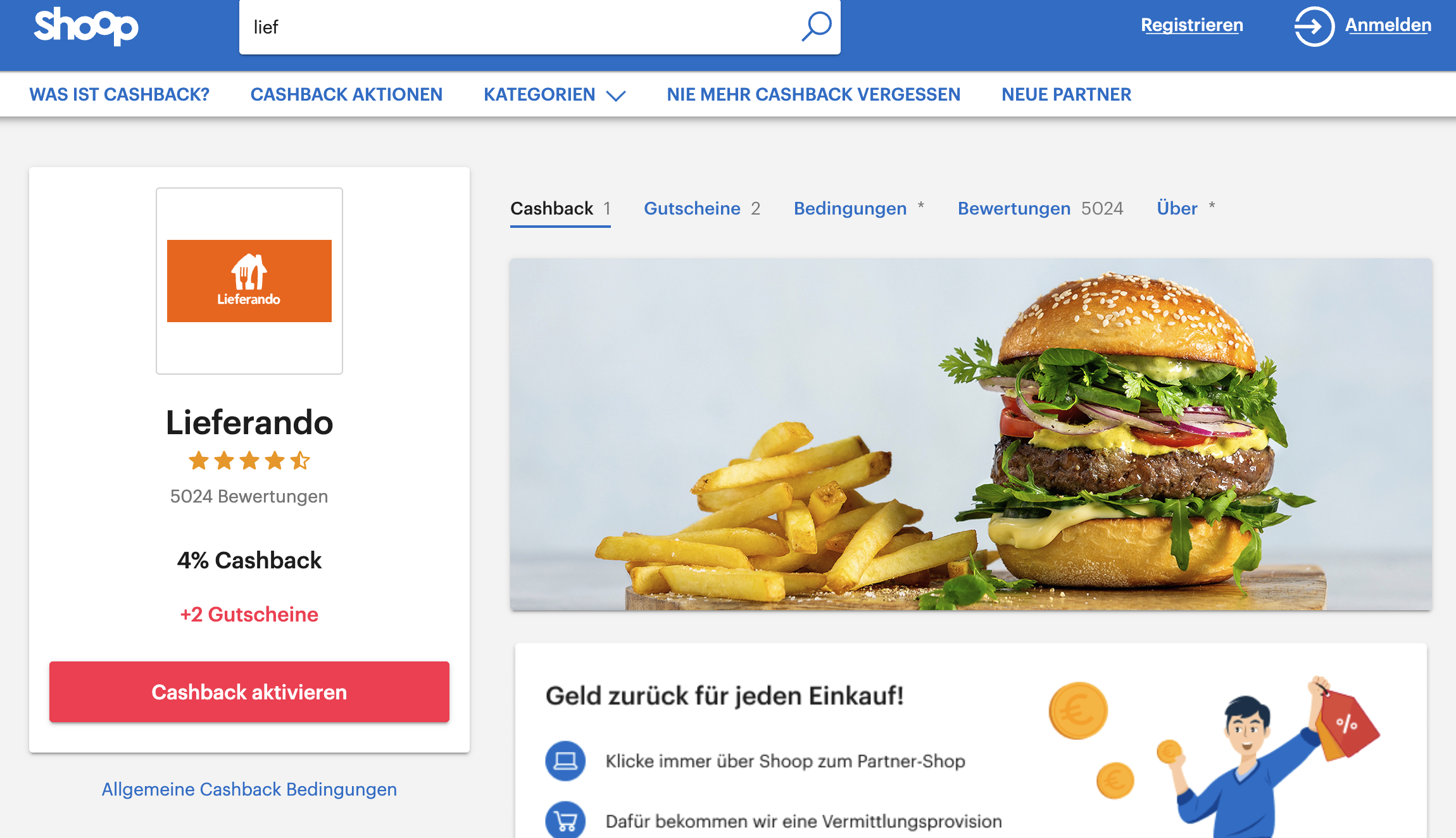Click the orange euro coin illustration
The width and height of the screenshot is (1456, 838).
tap(1078, 711)
